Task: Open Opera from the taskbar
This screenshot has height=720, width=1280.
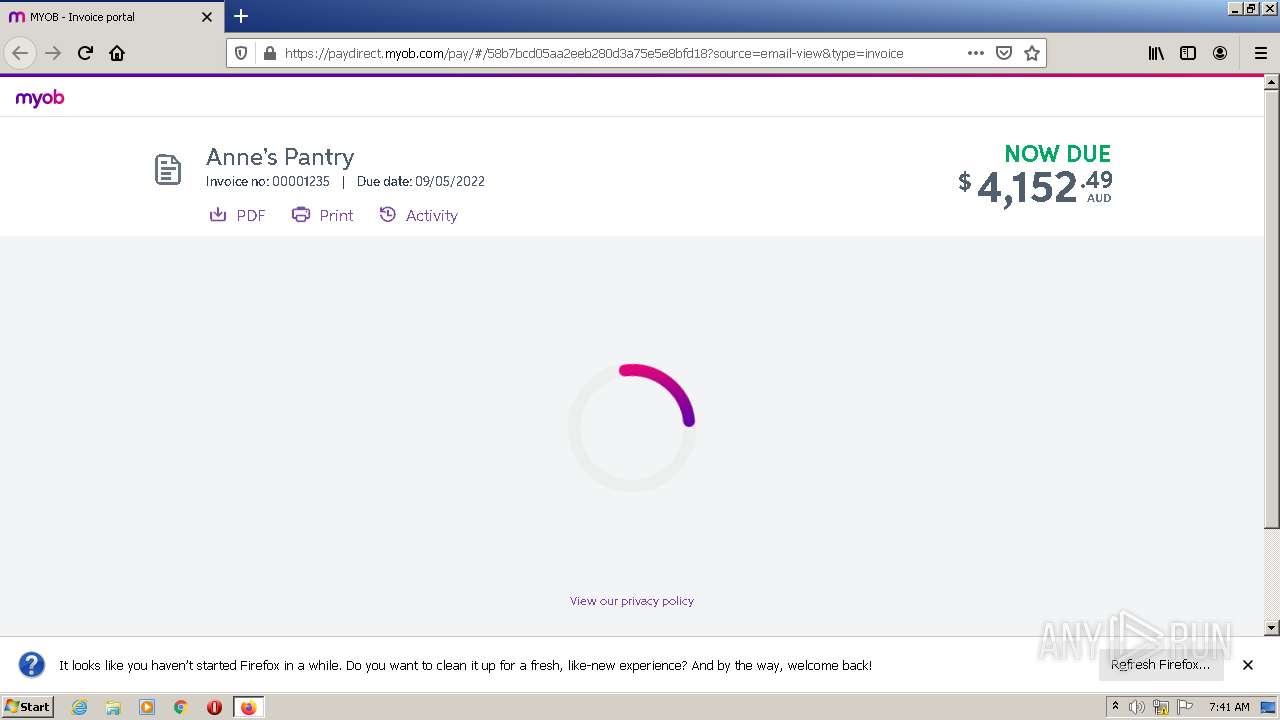Action: tap(214, 707)
